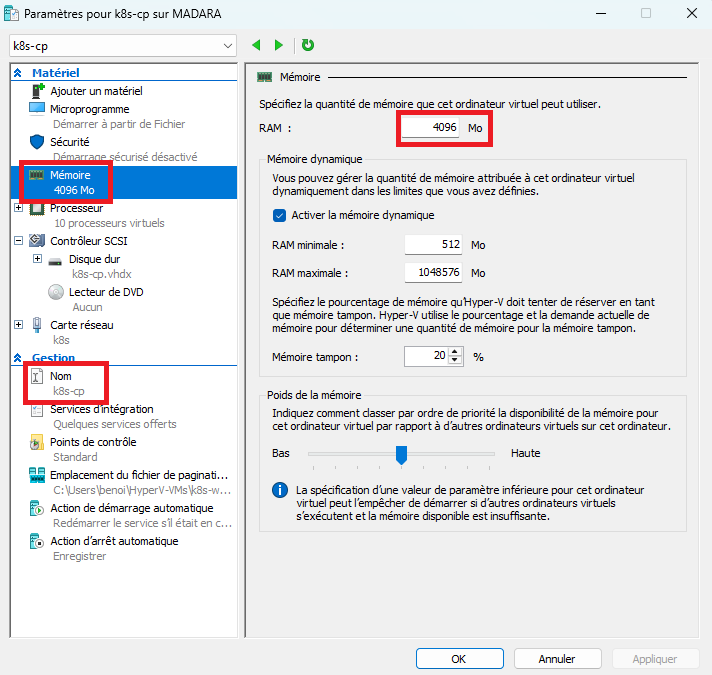Click the Nom text cursor icon
This screenshot has height=675, width=712.
37,376
